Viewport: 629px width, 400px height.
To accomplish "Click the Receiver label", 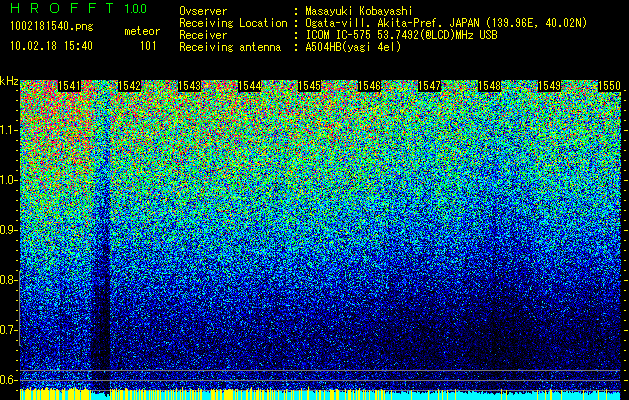I will [x=203, y=35].
